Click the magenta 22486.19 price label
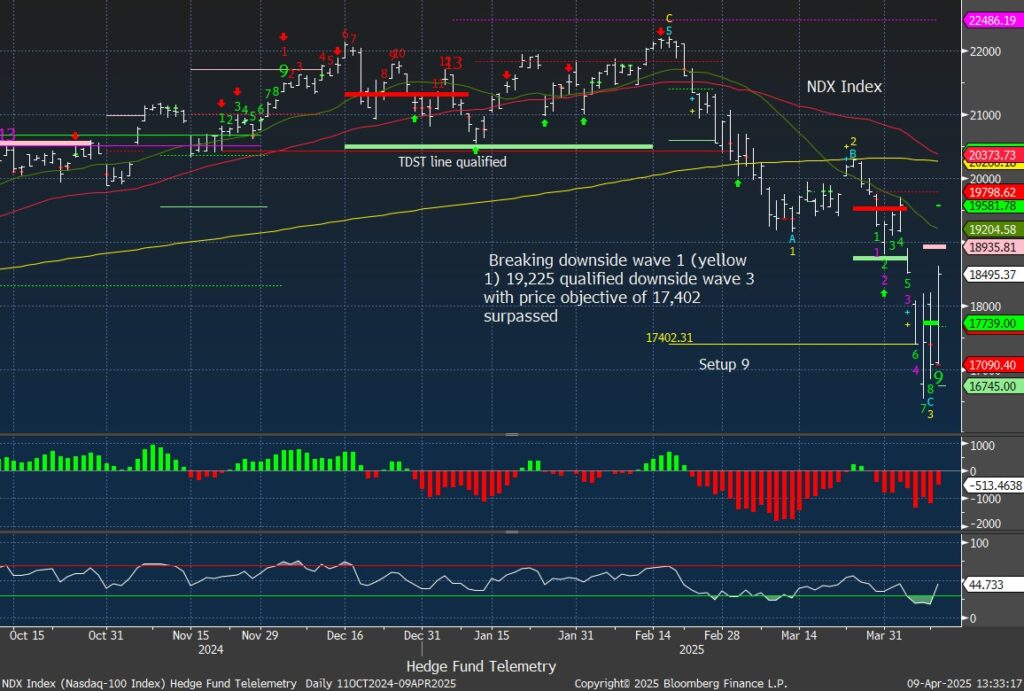 (993, 20)
